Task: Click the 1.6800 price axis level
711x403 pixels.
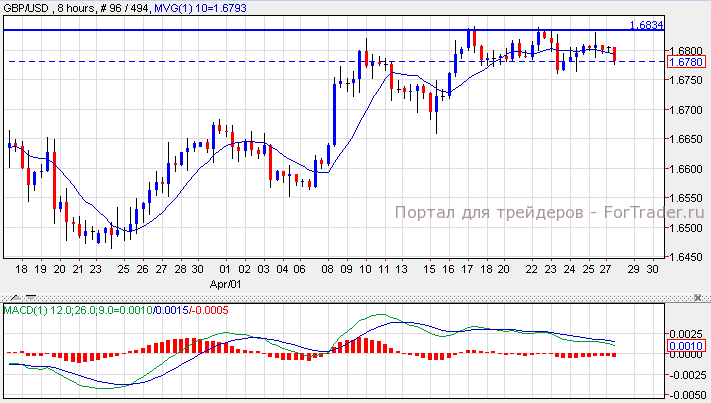Action: [686, 50]
